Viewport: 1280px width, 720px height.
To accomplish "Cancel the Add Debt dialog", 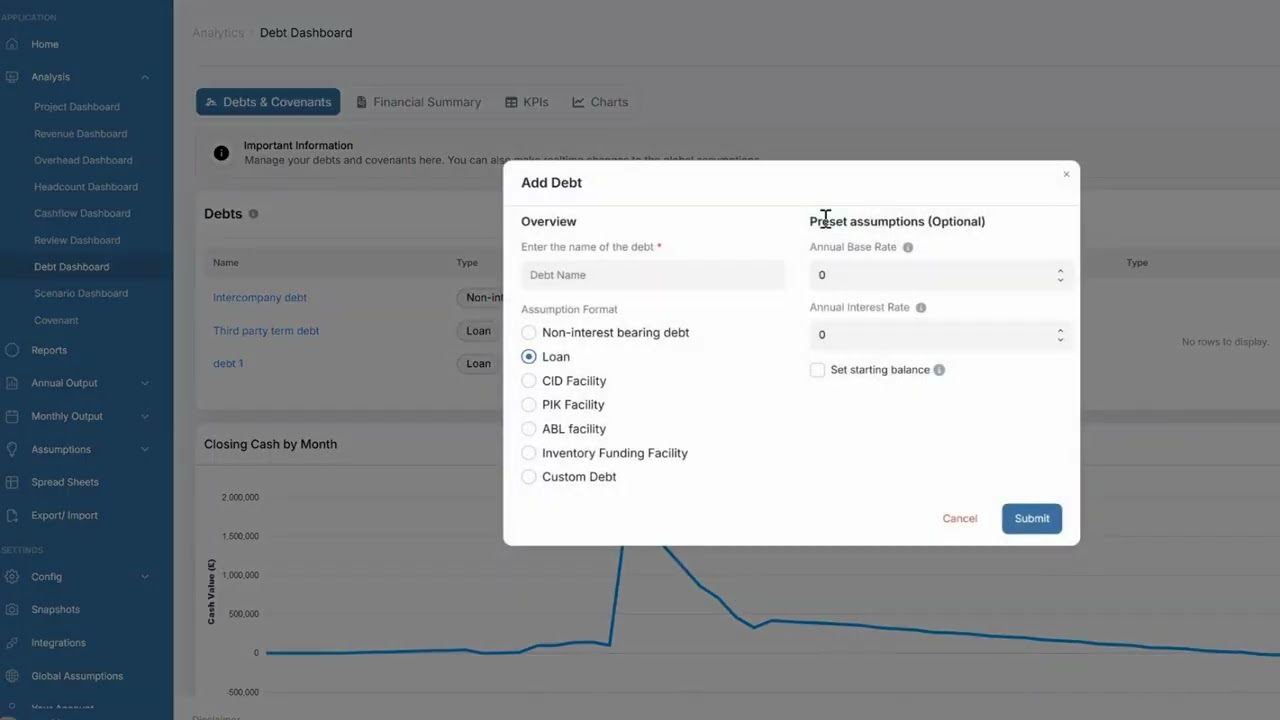I will click(x=960, y=519).
